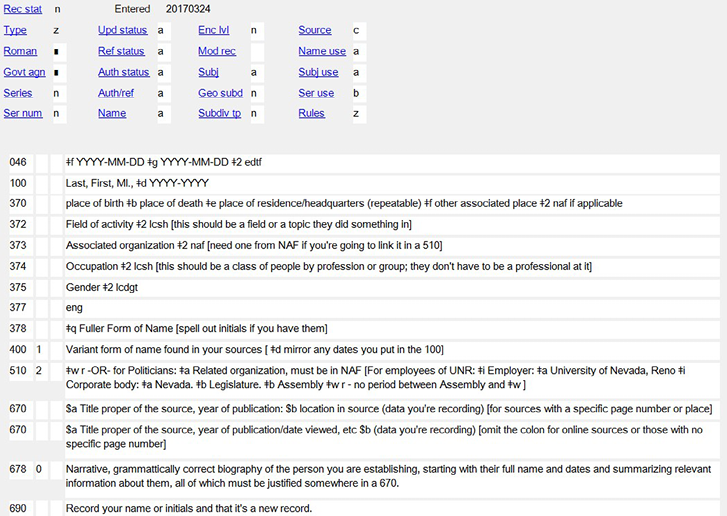Click the Upd status link
727x516 pixels.
[x=122, y=31]
